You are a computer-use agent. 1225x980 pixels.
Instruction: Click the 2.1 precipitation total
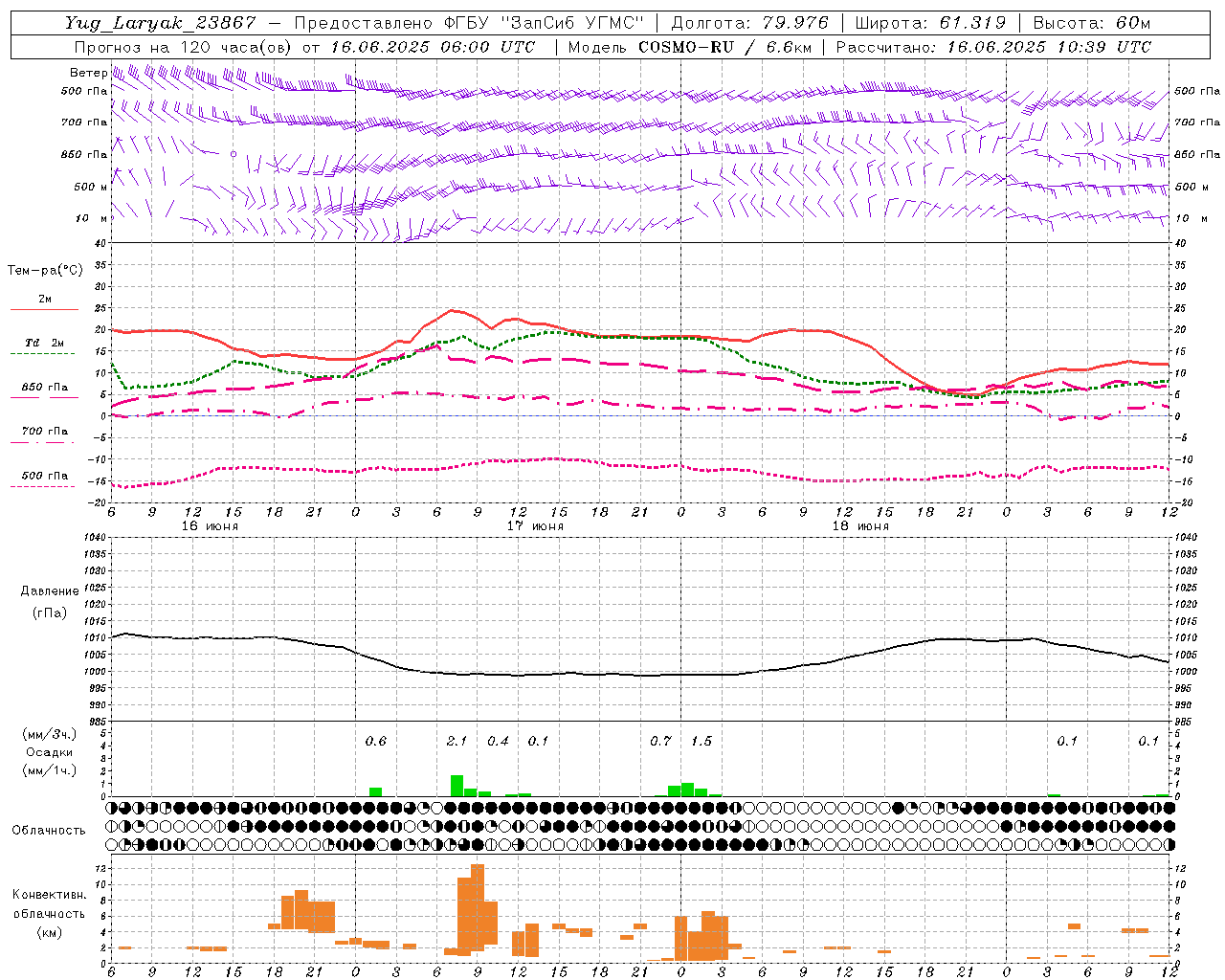(x=457, y=742)
